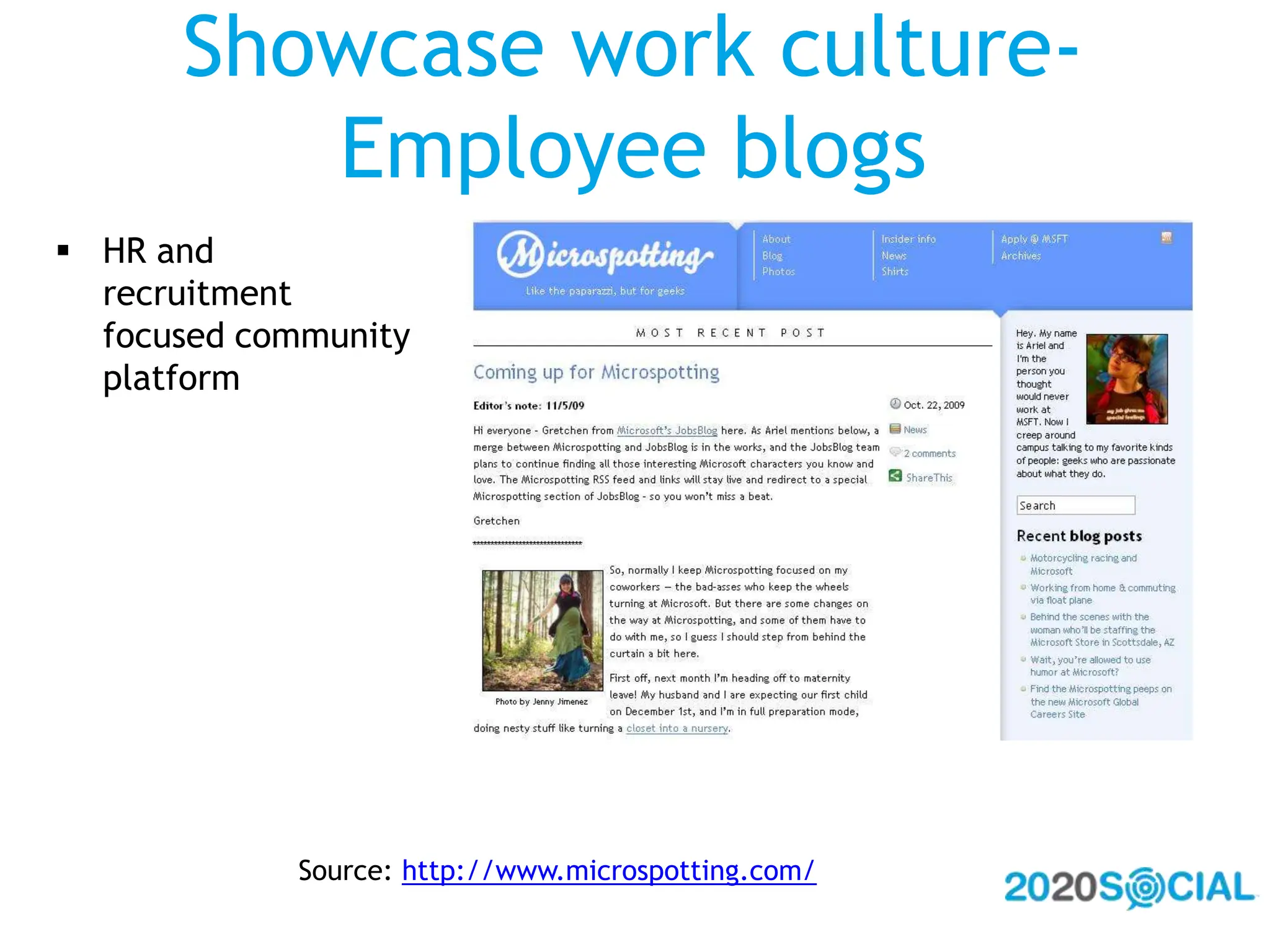Open the microspotting.com source link

click(609, 871)
